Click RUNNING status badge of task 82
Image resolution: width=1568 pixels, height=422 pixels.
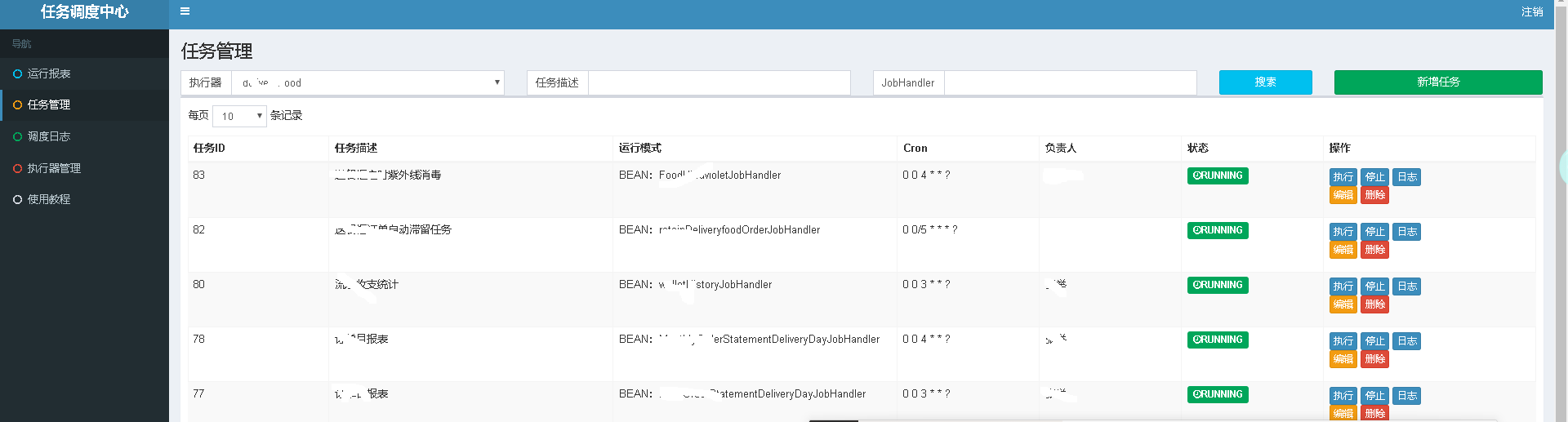[x=1218, y=230]
